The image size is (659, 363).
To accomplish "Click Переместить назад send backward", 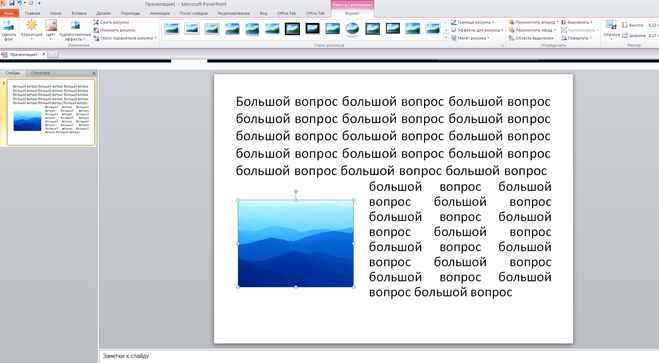I will pos(531,30).
